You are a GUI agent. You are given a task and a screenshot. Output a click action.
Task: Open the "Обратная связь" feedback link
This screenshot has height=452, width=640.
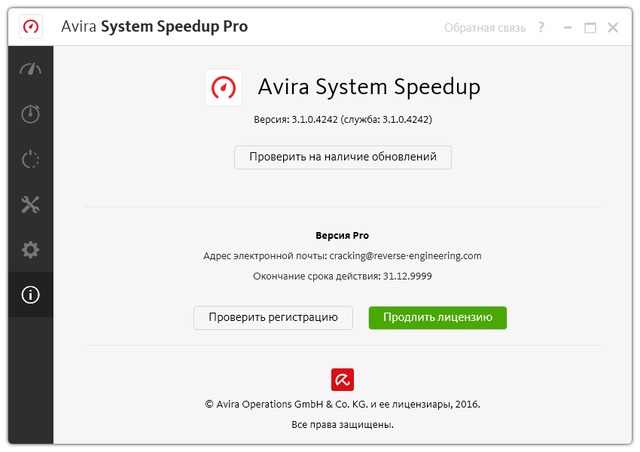(x=484, y=27)
